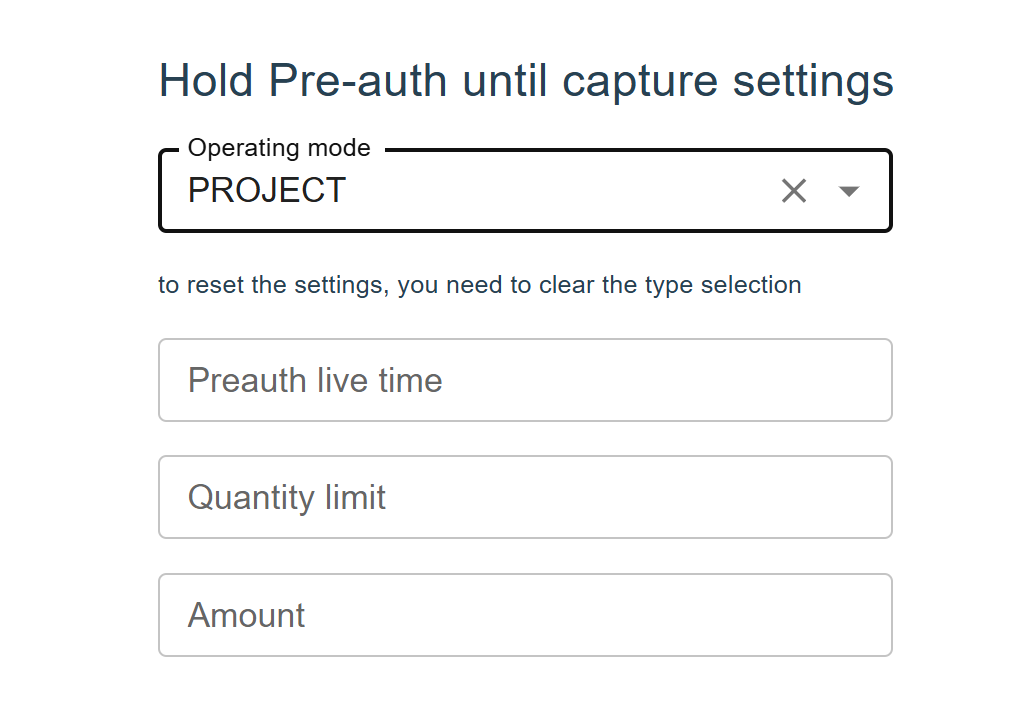The height and width of the screenshot is (725, 1023).
Task: Open the Operating mode dropdown arrow
Action: (849, 191)
